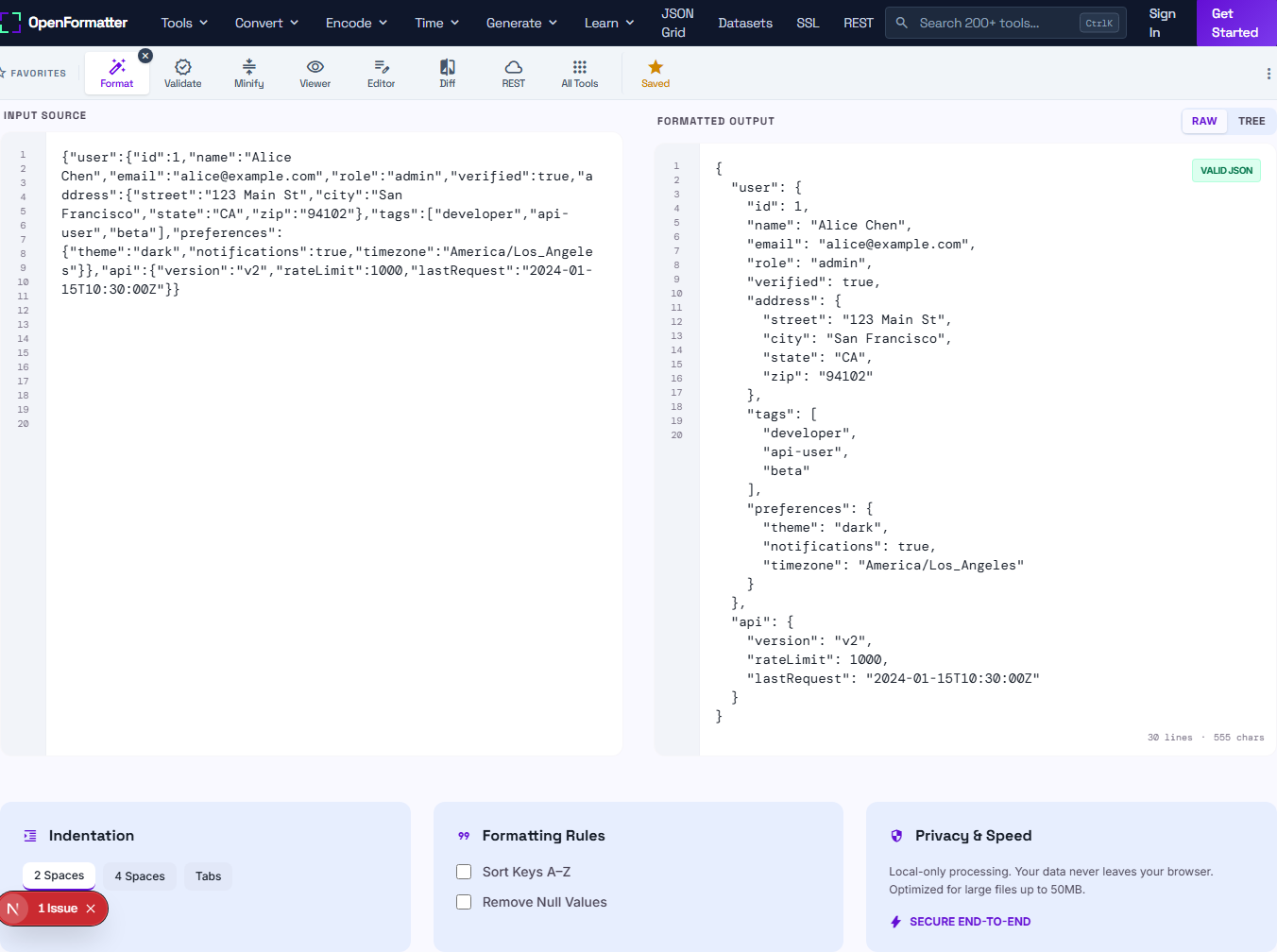Click the "street": "123 Main St" line
Screen dimensions: 1277x952
pos(857,320)
